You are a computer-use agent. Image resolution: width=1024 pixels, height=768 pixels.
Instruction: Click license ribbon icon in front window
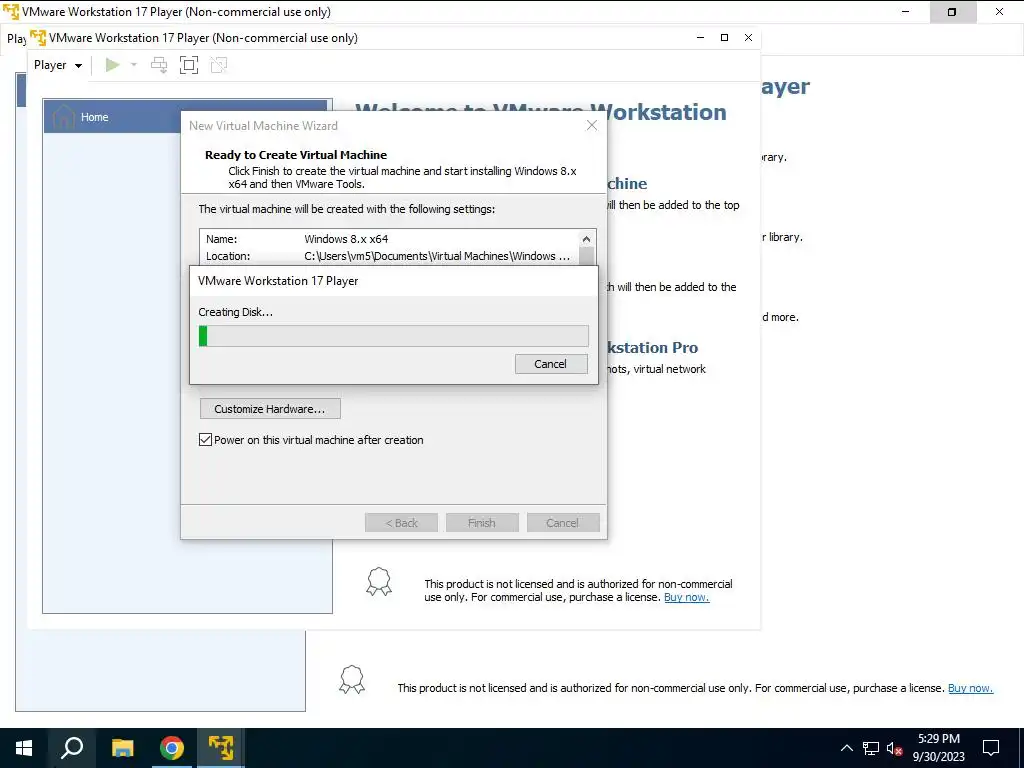378,581
